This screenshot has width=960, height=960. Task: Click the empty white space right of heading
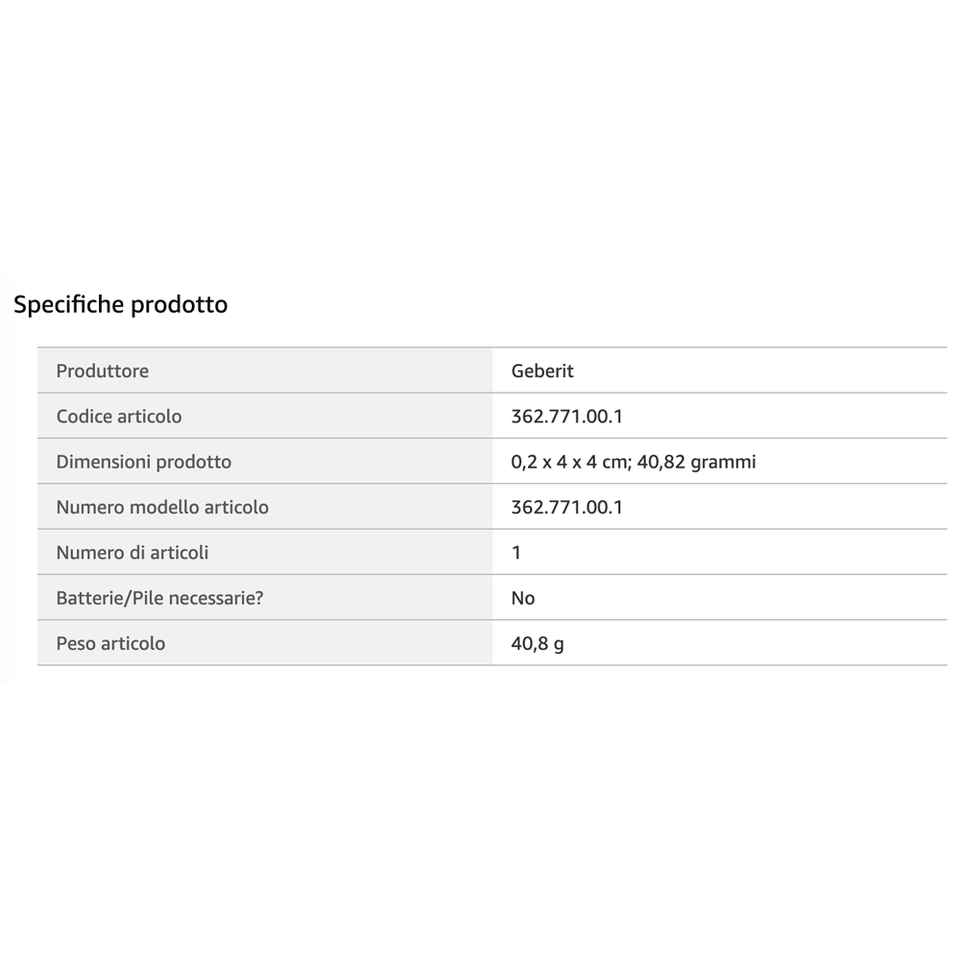coord(600,304)
